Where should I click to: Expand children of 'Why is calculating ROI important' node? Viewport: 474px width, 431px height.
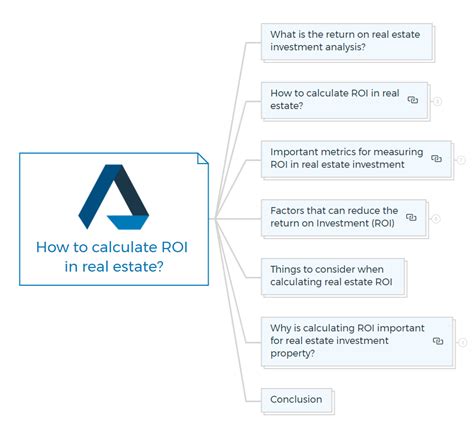tap(462, 342)
